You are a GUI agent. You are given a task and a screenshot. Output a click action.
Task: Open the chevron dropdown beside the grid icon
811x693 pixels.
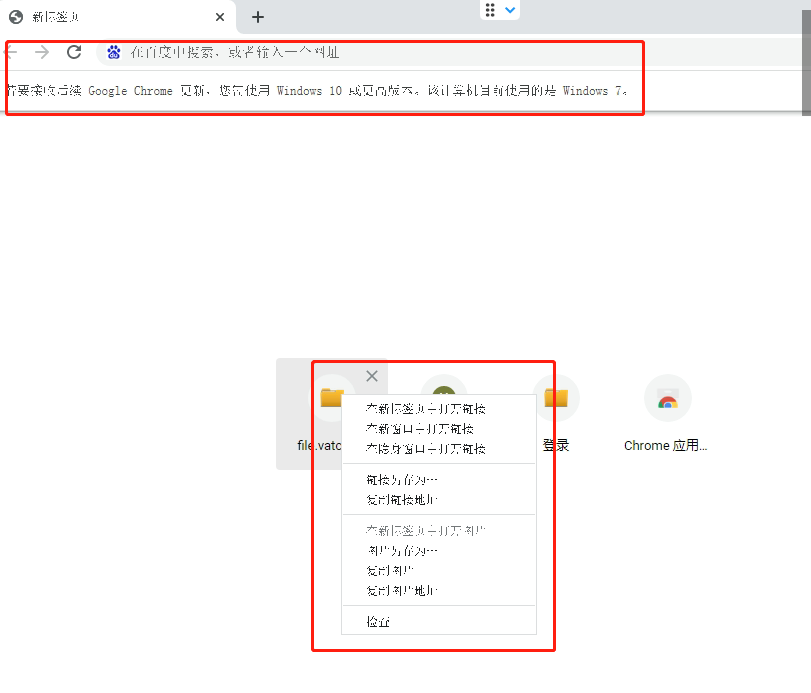(511, 10)
